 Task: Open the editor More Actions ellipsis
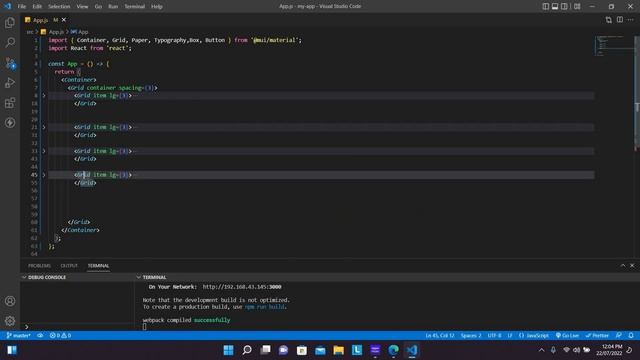pos(631,20)
